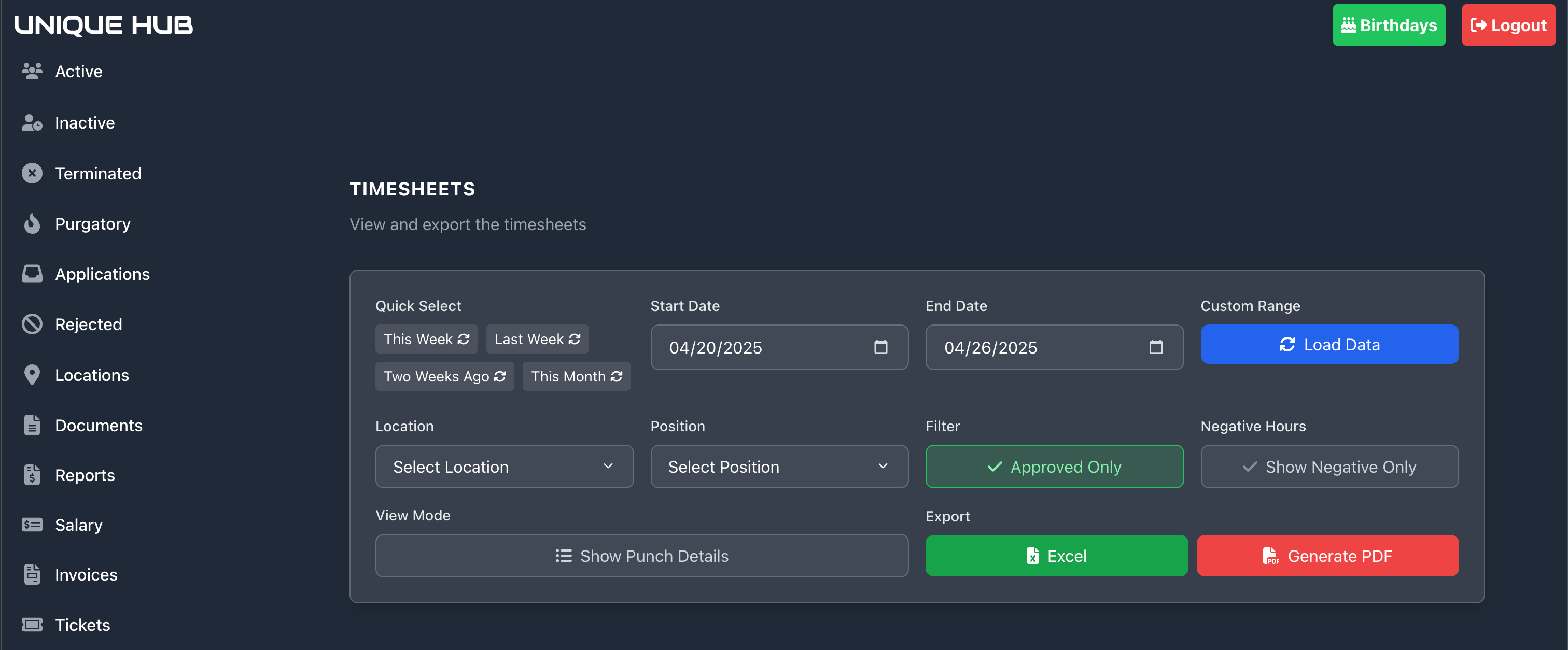Click checkmark in Show Negative Only
This screenshot has height=650, width=1568.
point(1250,467)
